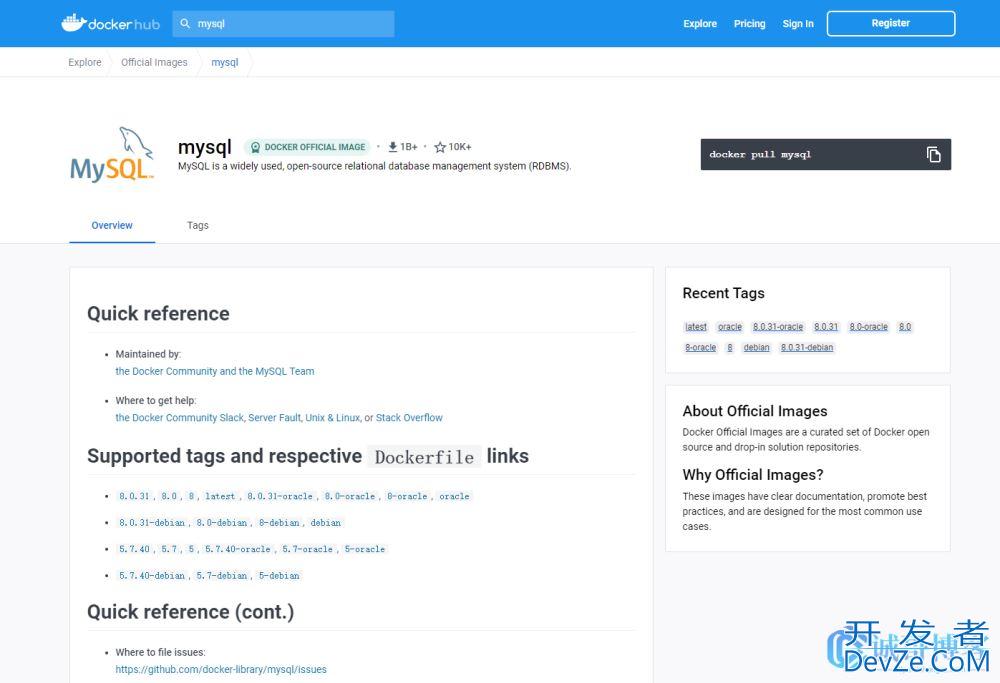Image resolution: width=1000 pixels, height=683 pixels.
Task: Click the Docker Official Image badge
Action: coord(307,147)
